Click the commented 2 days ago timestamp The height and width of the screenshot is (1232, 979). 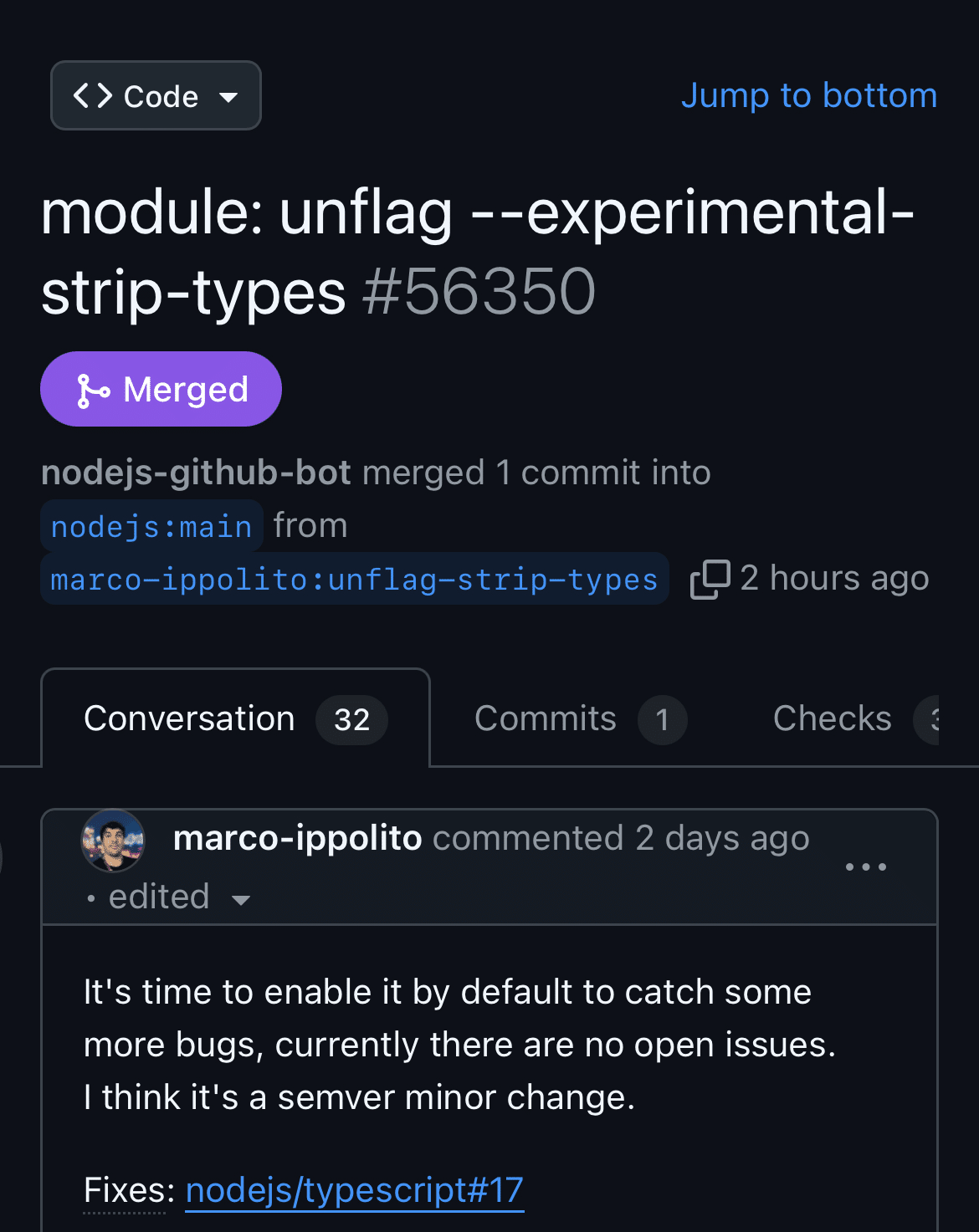(x=621, y=839)
